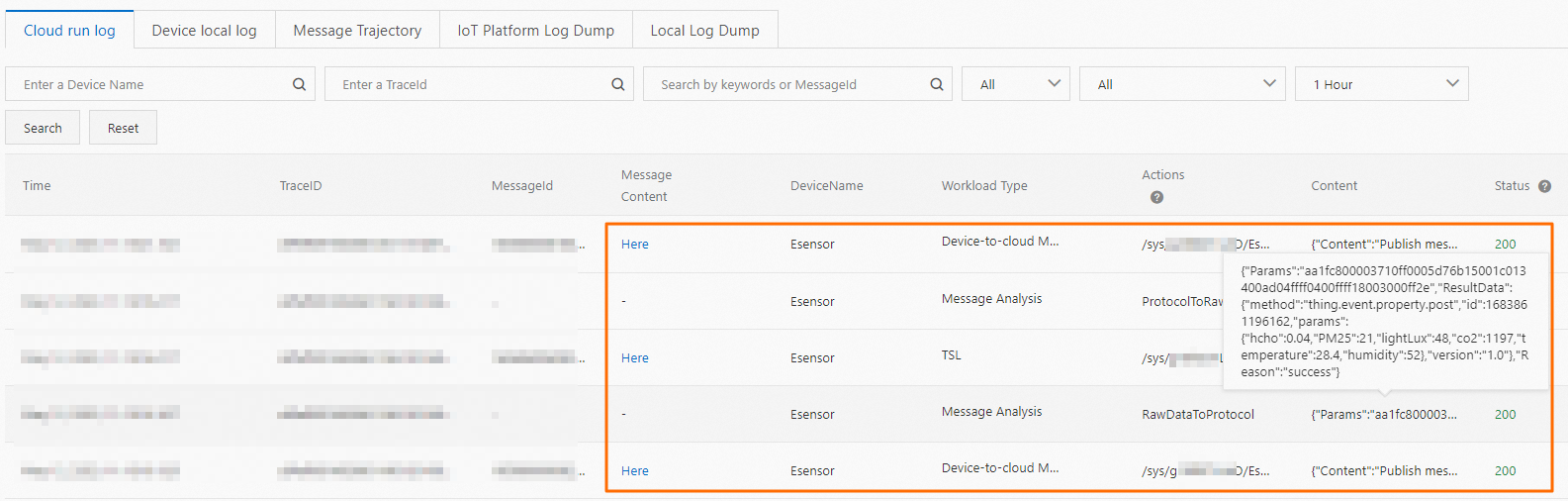The height and width of the screenshot is (501, 1568).
Task: Click ProtocolToRaw action cell
Action: pyautogui.click(x=1183, y=301)
